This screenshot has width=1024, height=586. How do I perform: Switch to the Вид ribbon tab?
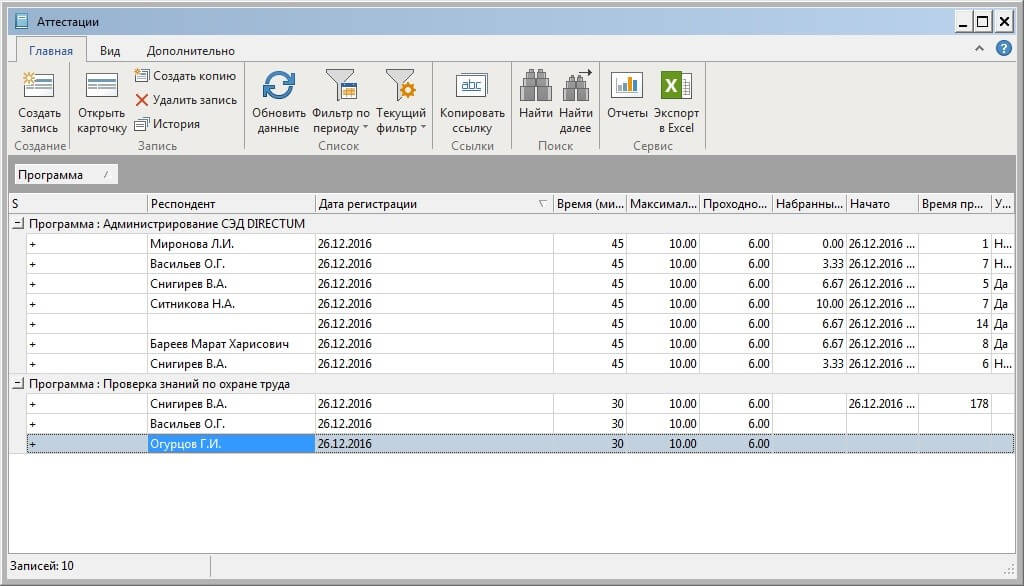pos(110,50)
